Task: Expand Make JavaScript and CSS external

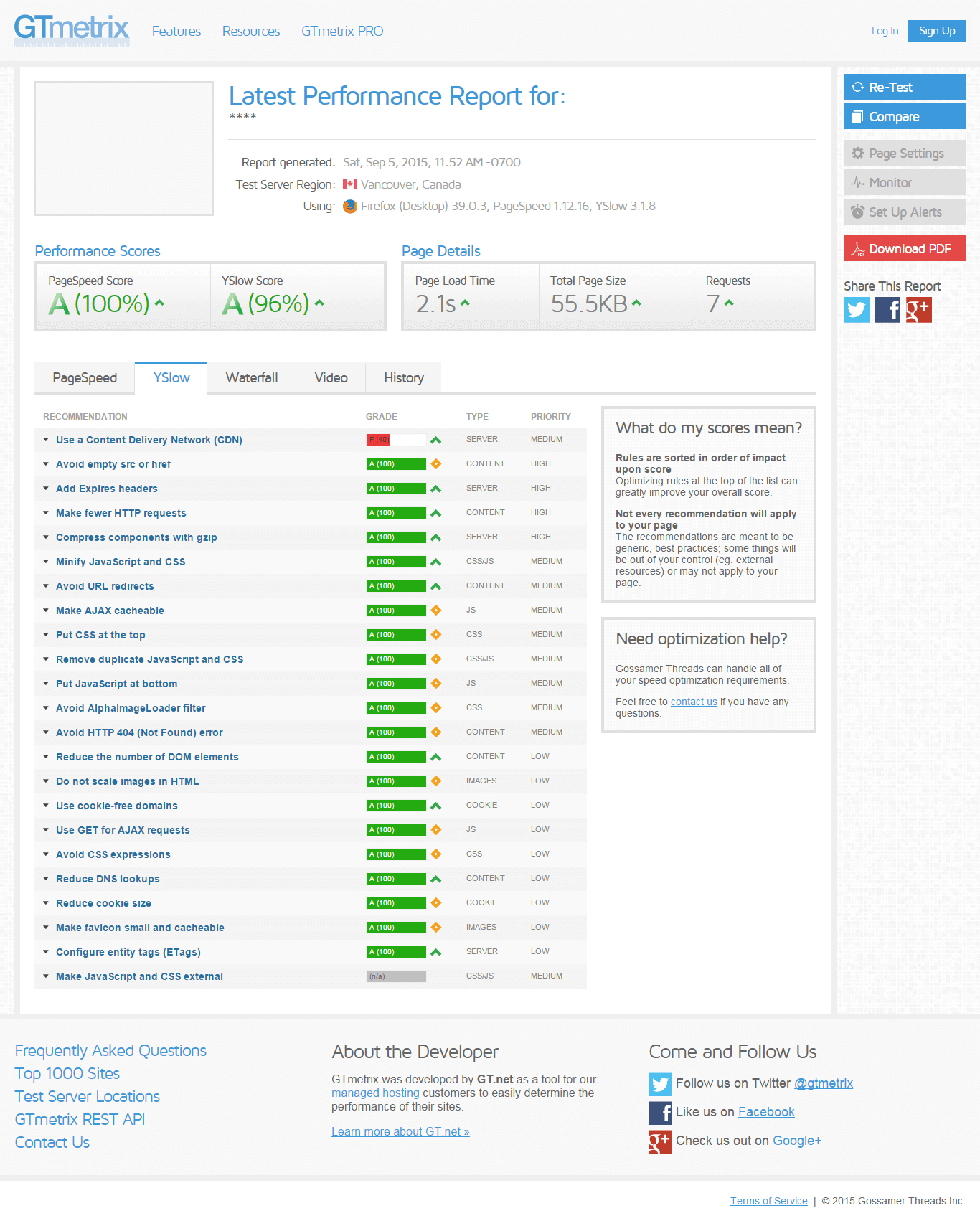Action: click(x=139, y=976)
